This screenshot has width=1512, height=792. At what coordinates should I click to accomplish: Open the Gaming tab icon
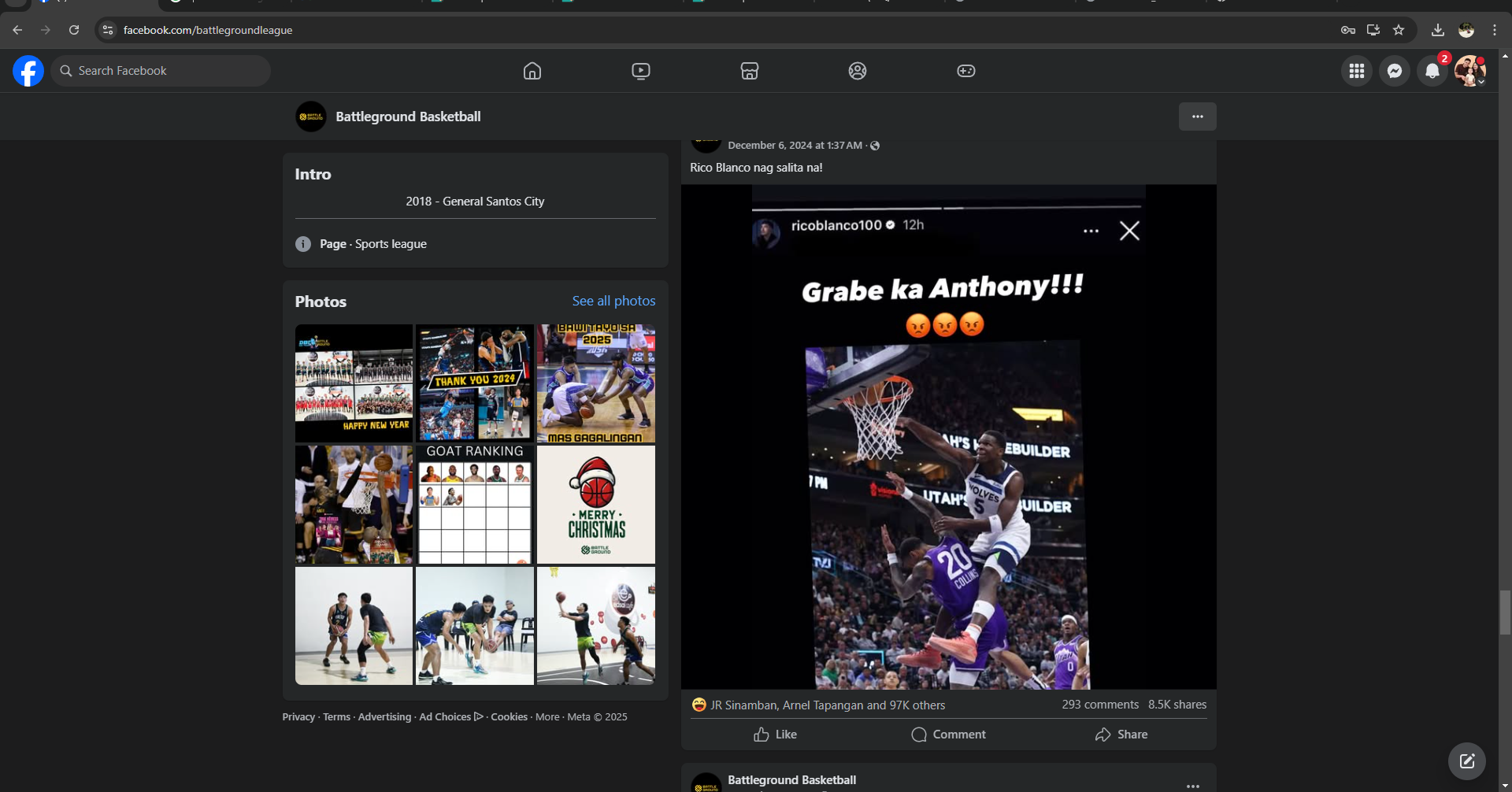point(966,71)
